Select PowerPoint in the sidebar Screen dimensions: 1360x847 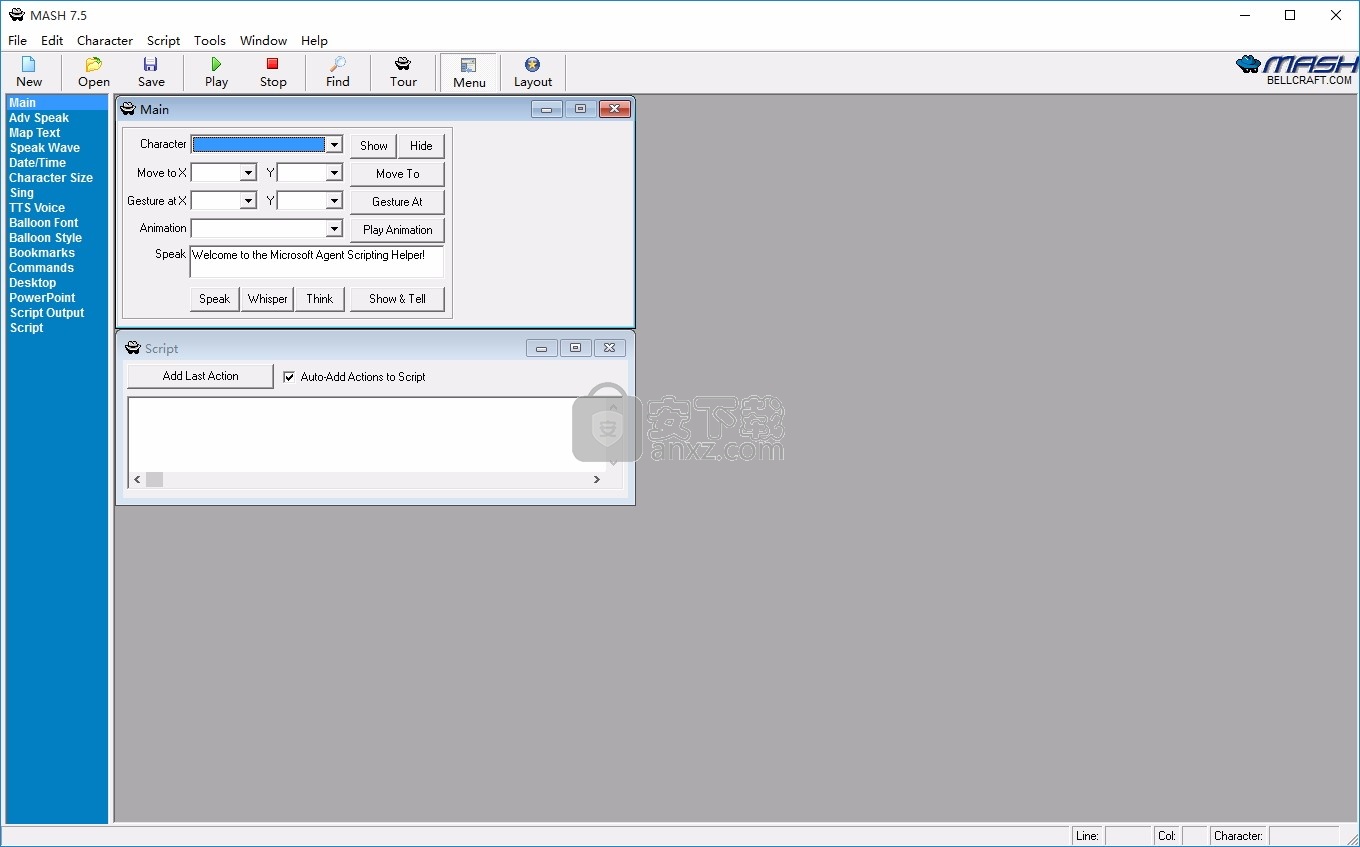42,298
